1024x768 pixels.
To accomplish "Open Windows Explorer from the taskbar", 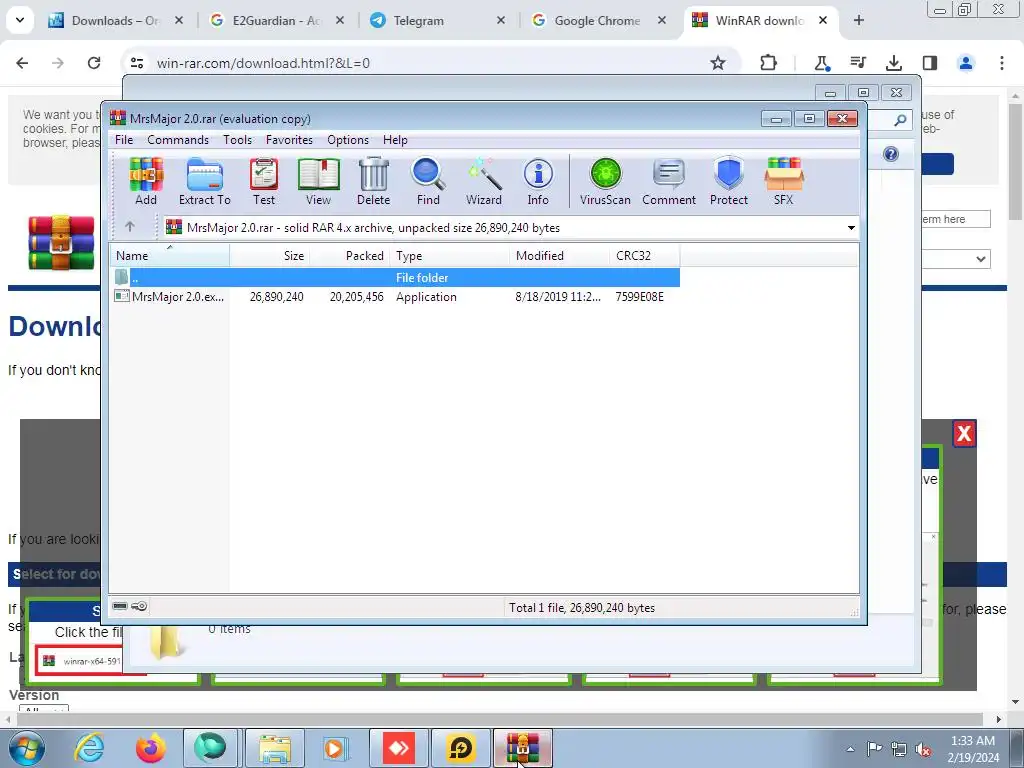I will [x=275, y=748].
